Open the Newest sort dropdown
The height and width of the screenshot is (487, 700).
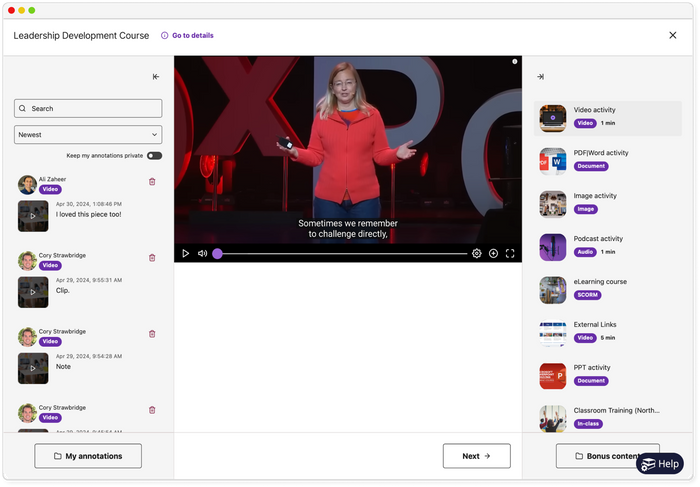pyautogui.click(x=88, y=135)
